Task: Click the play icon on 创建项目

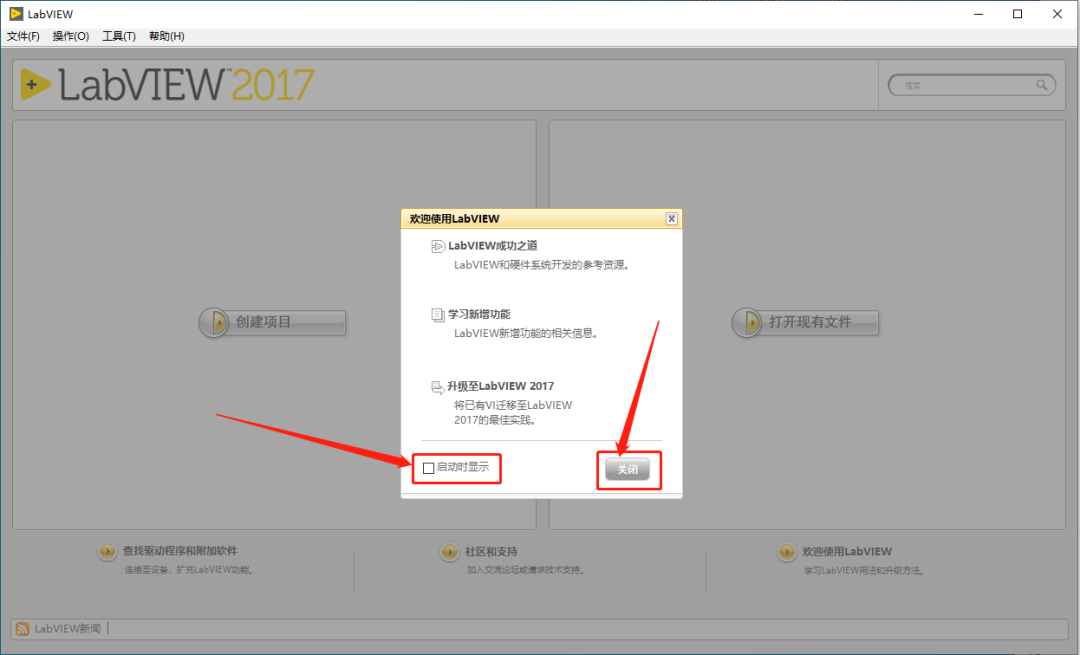Action: pyautogui.click(x=216, y=322)
